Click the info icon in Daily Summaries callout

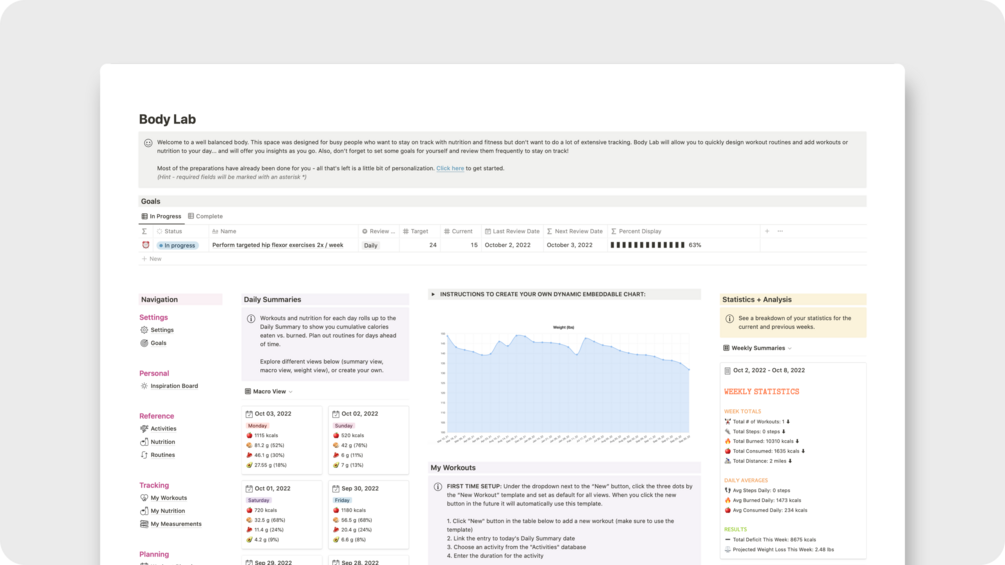251,318
